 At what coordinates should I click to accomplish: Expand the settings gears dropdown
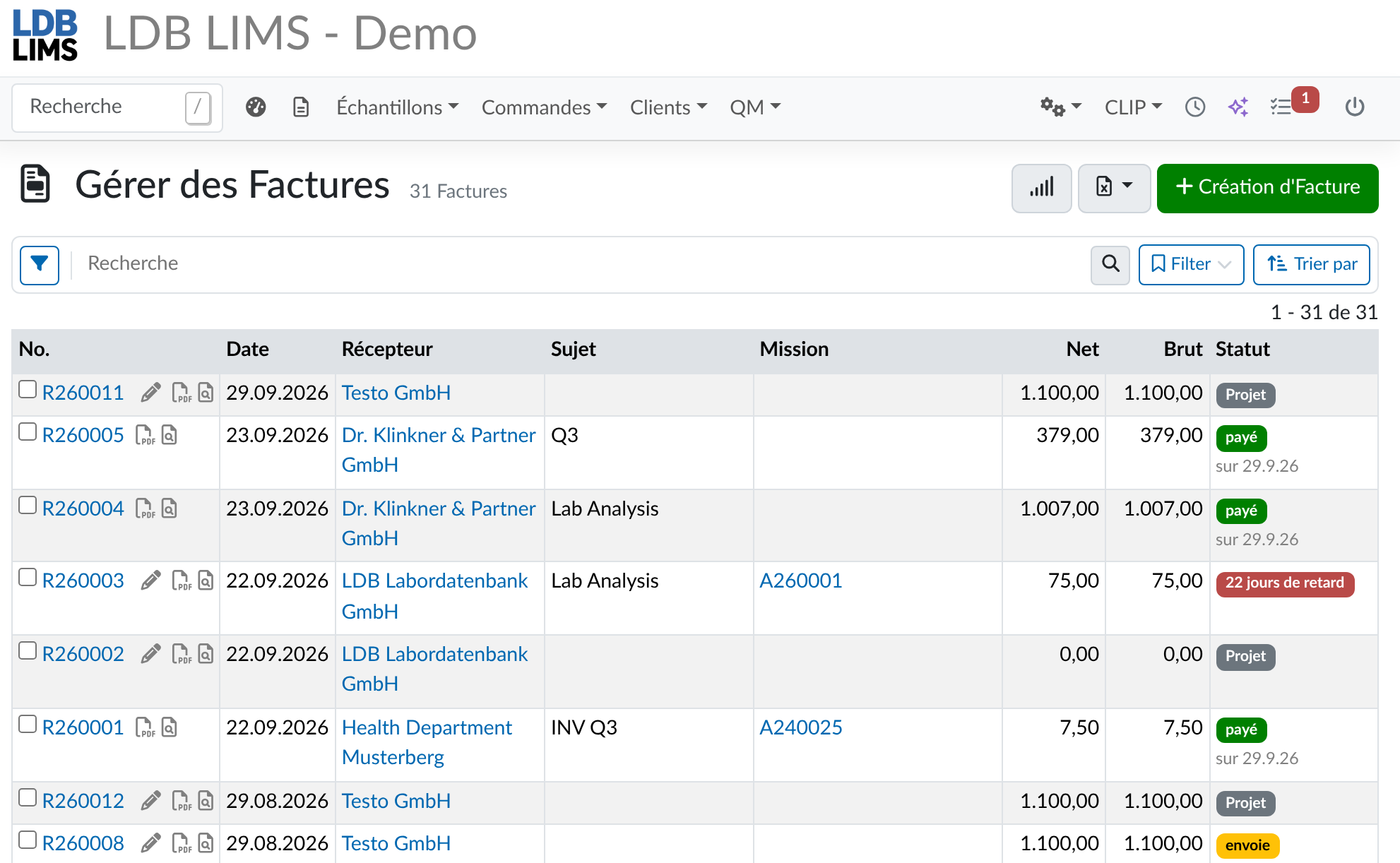[1060, 107]
